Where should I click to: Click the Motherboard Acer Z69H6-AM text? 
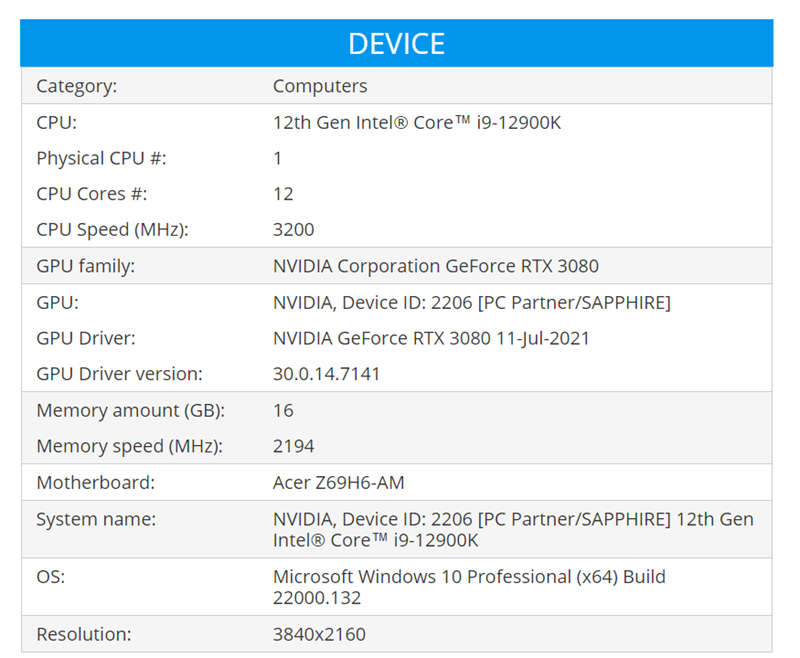pyautogui.click(x=338, y=483)
